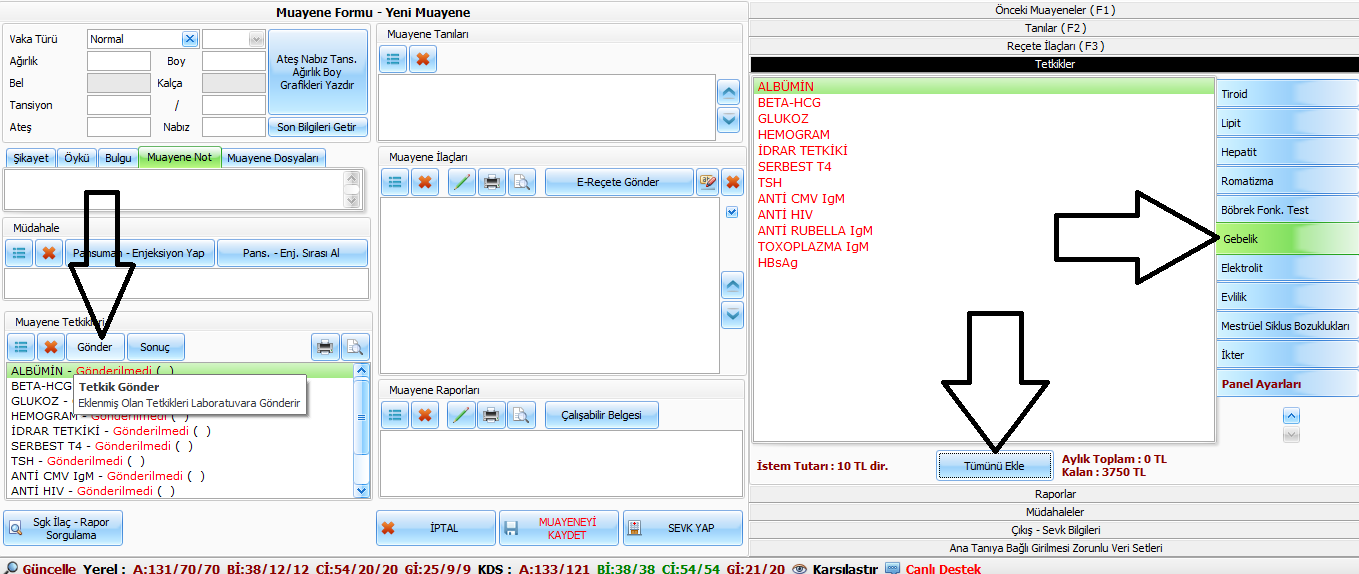This screenshot has width=1359, height=574.
Task: Click the green pencil icon in Muayene İlaçları
Action: pyautogui.click(x=461, y=182)
